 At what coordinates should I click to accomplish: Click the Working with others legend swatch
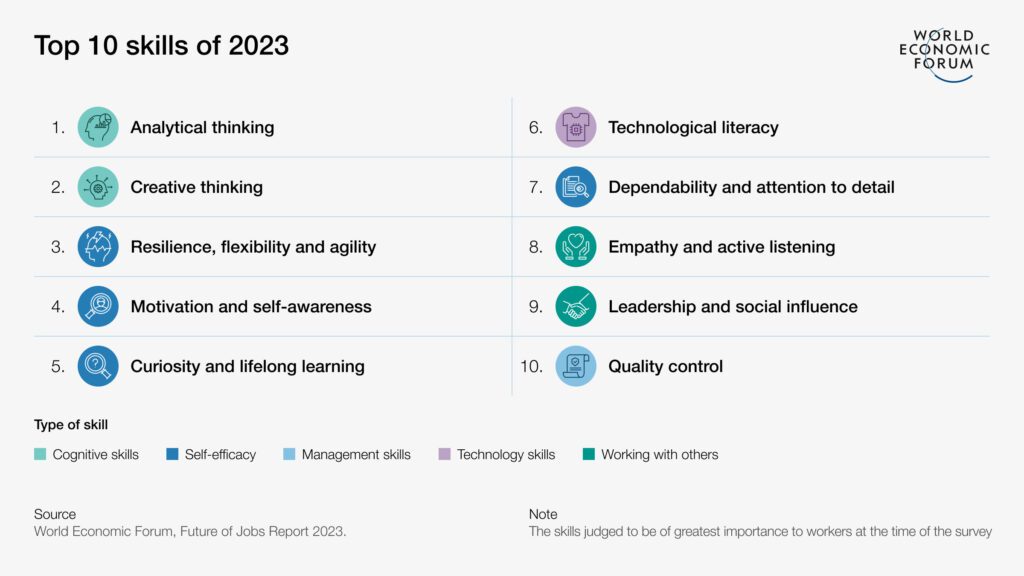click(588, 455)
